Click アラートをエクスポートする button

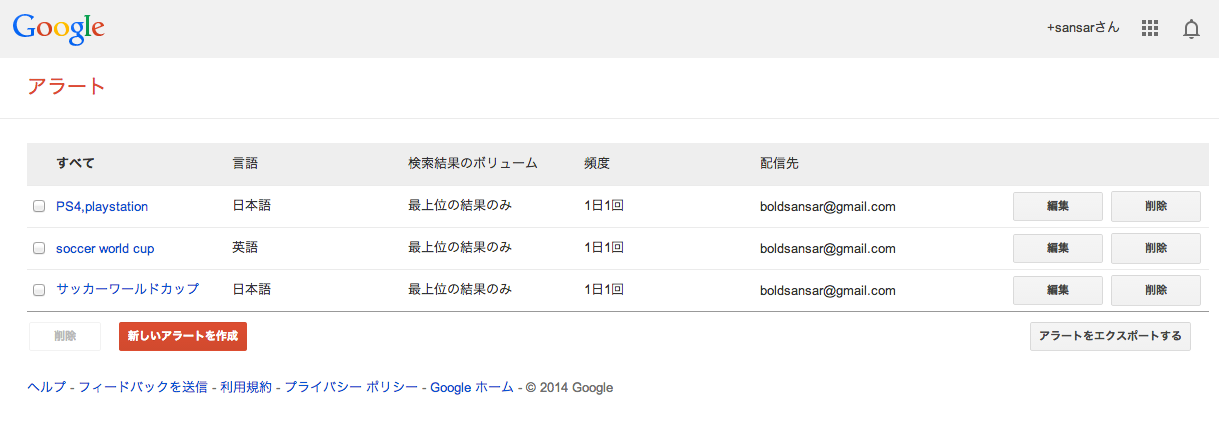coord(1111,336)
